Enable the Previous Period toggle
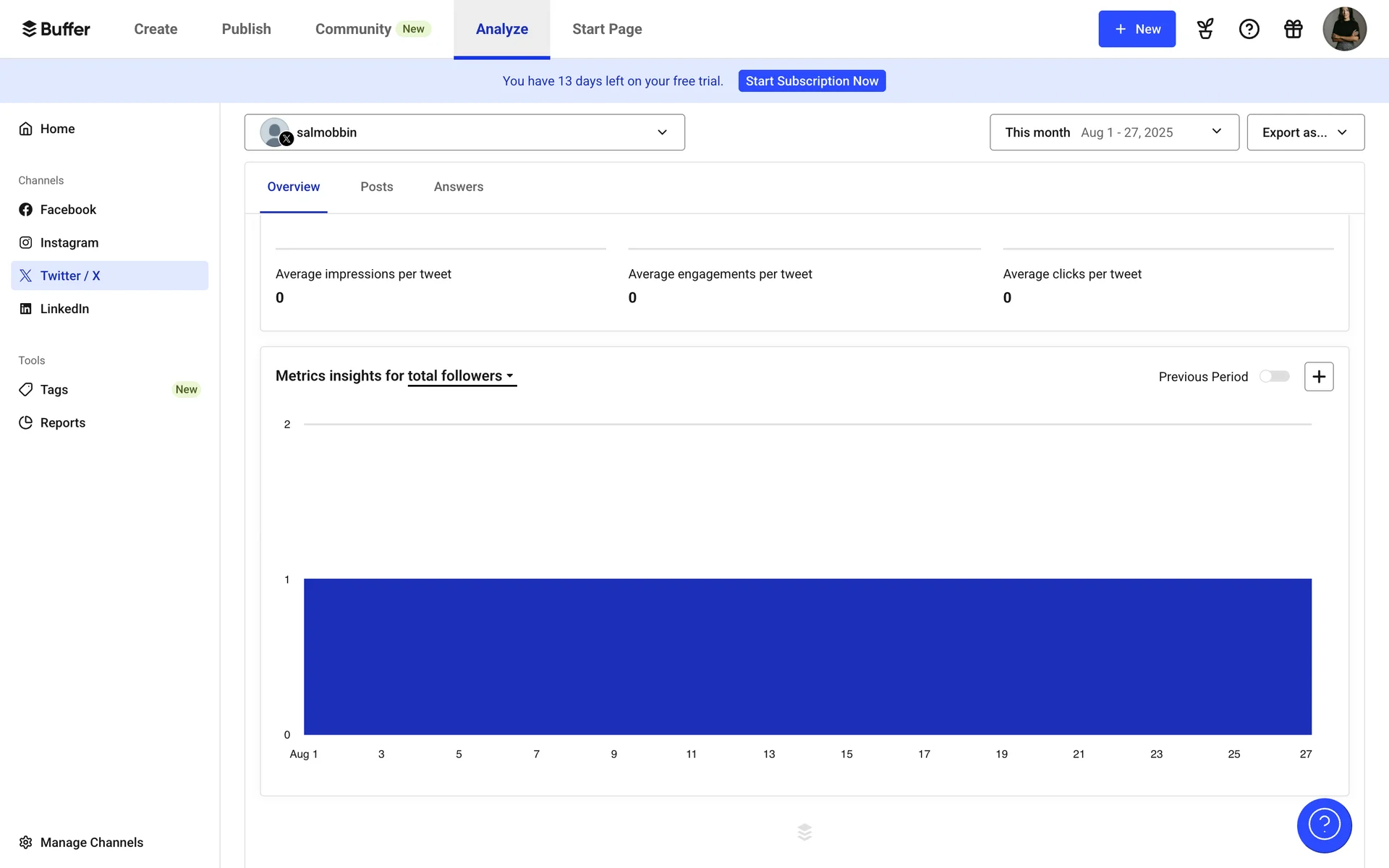 [x=1274, y=377]
